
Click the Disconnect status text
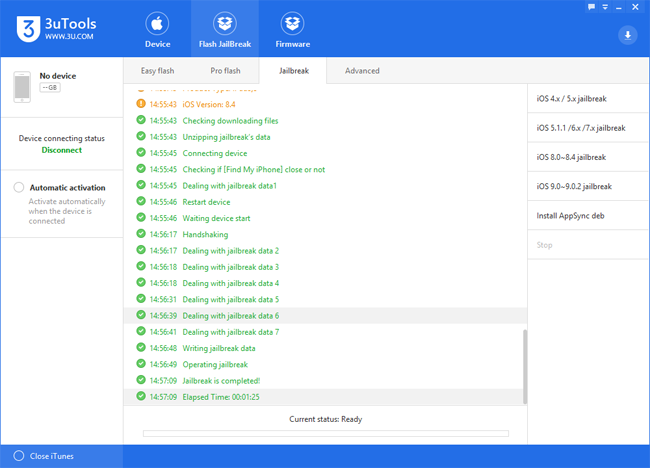pyautogui.click(x=62, y=150)
